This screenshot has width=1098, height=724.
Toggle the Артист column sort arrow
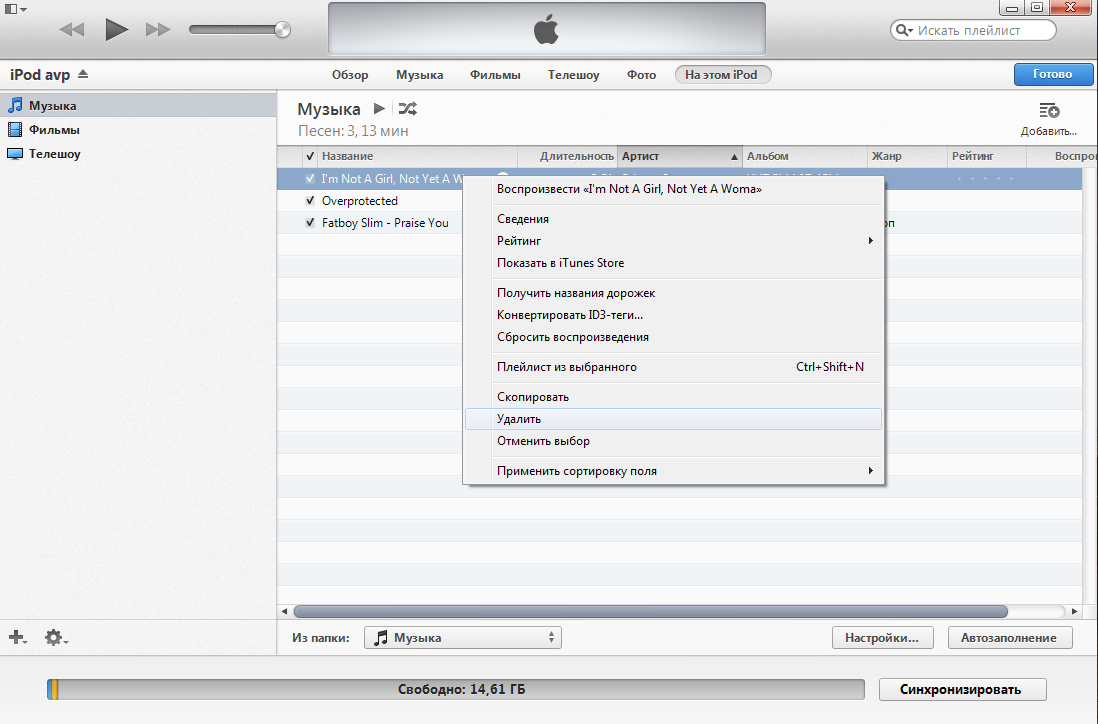pos(734,157)
